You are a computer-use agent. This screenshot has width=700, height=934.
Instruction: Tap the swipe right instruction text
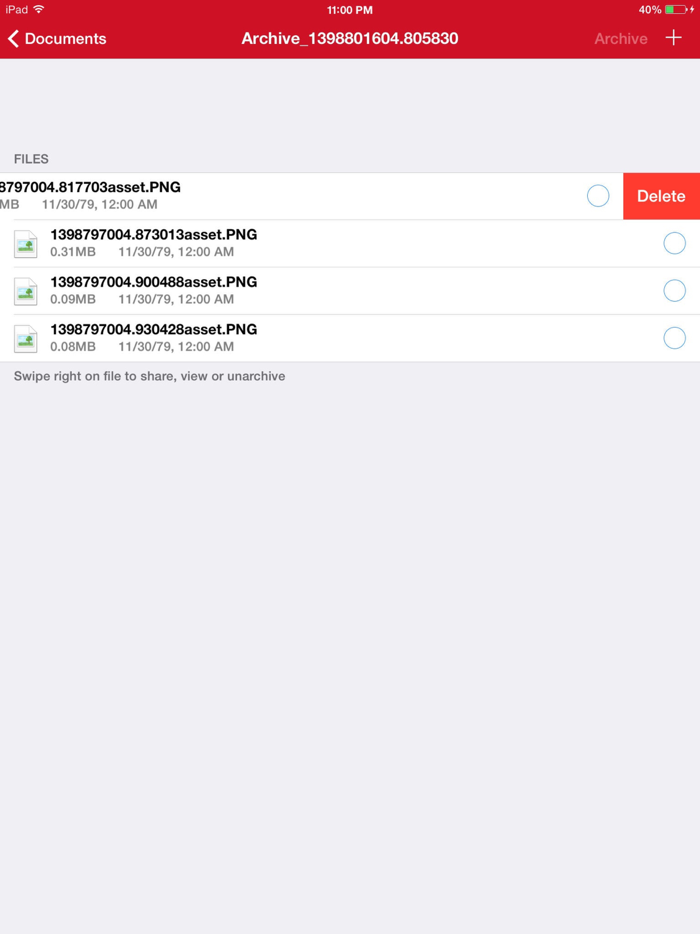click(149, 376)
